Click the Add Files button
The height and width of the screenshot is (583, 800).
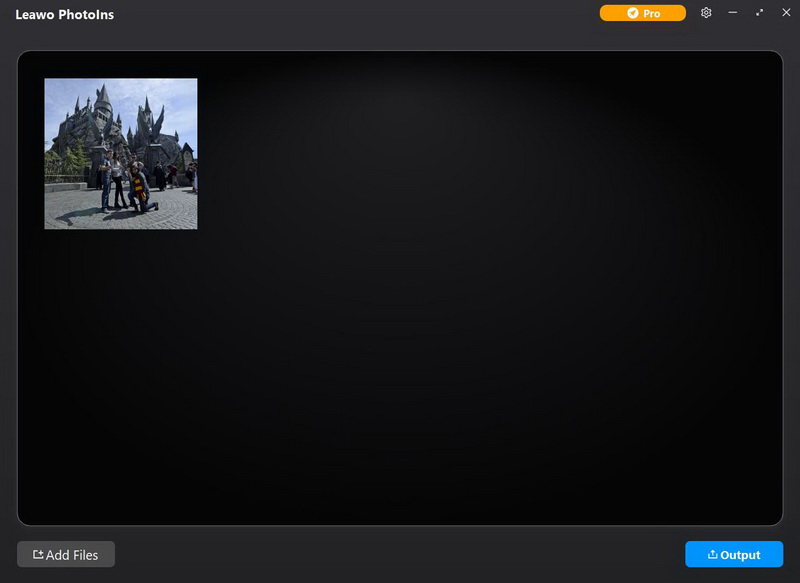coord(66,554)
